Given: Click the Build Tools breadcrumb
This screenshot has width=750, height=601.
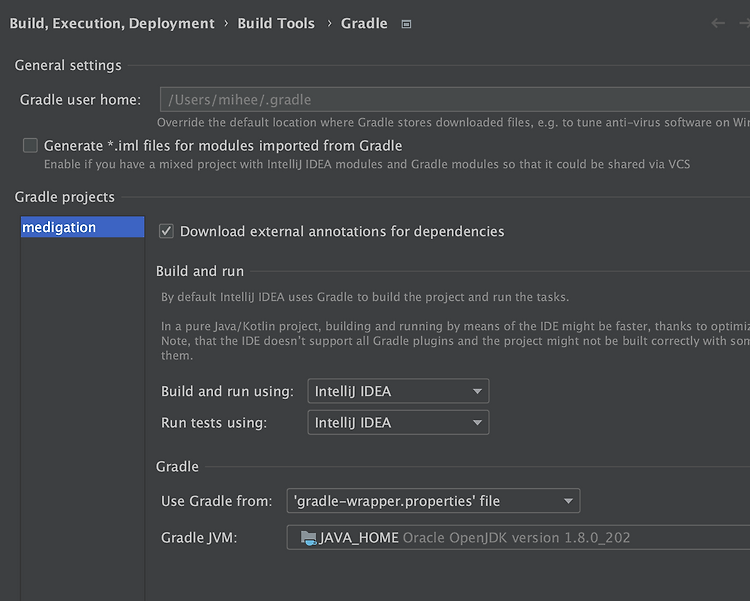Looking at the screenshot, I should click(x=276, y=23).
